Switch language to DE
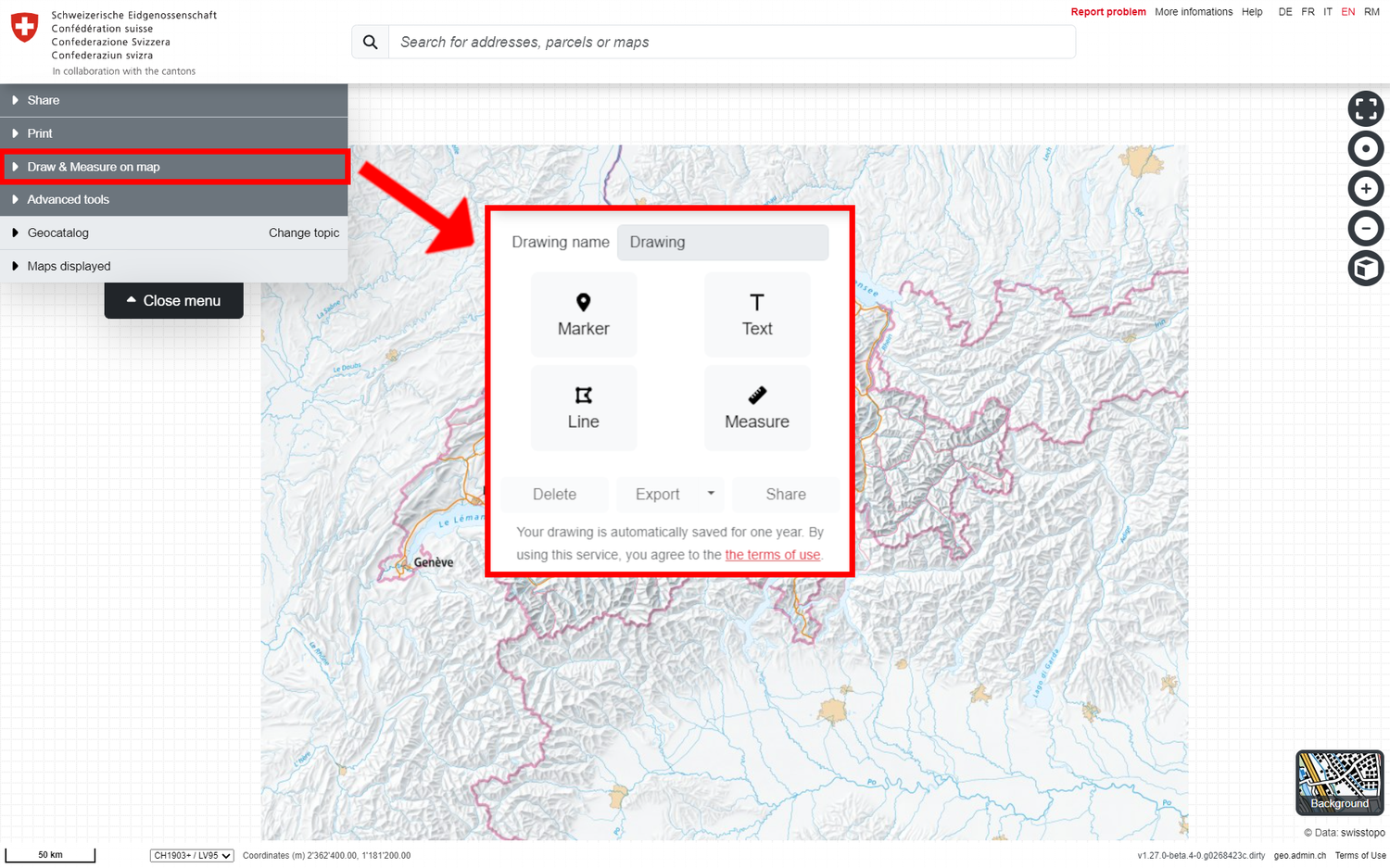 click(x=1284, y=12)
